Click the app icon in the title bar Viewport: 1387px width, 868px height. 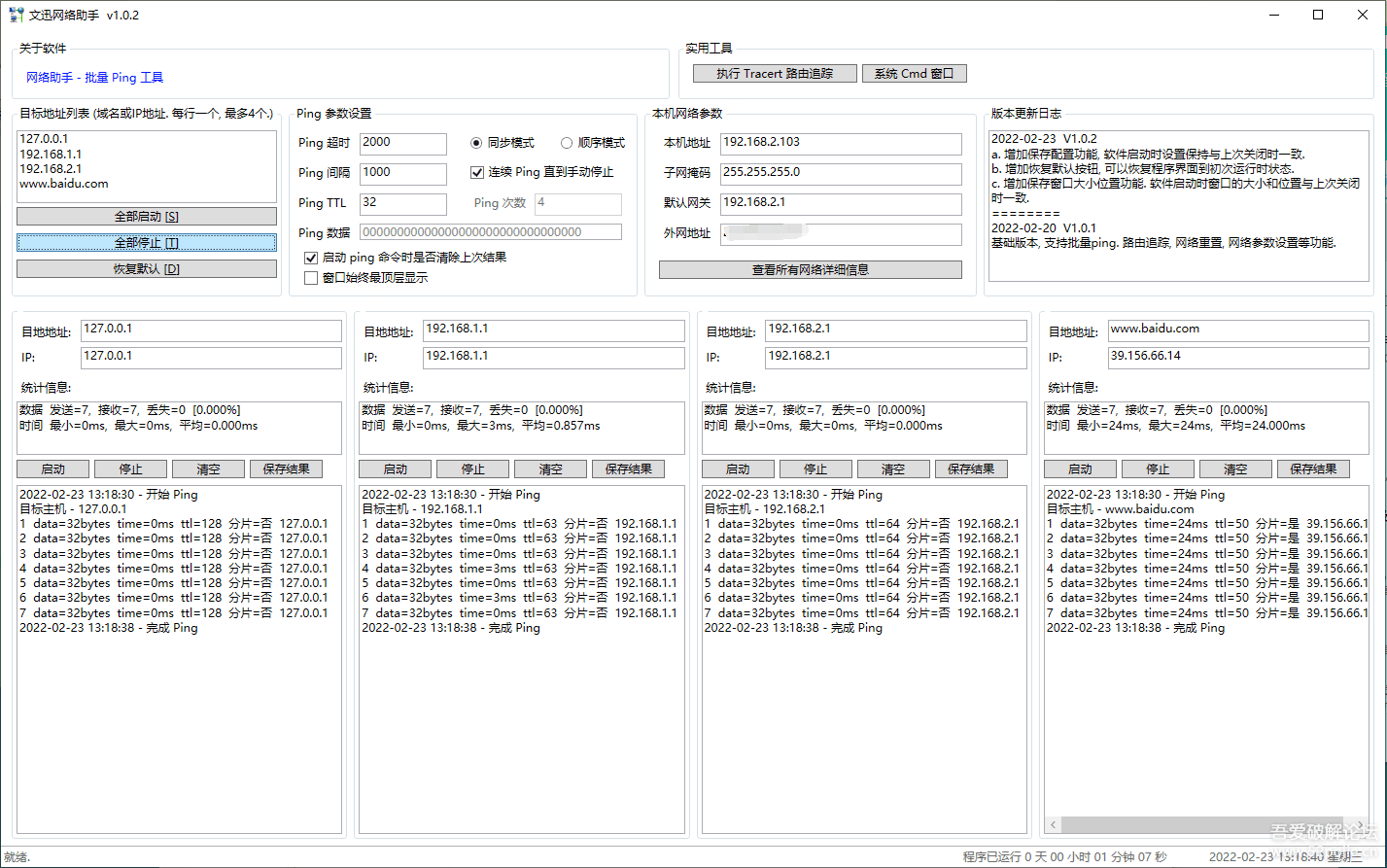click(15, 14)
